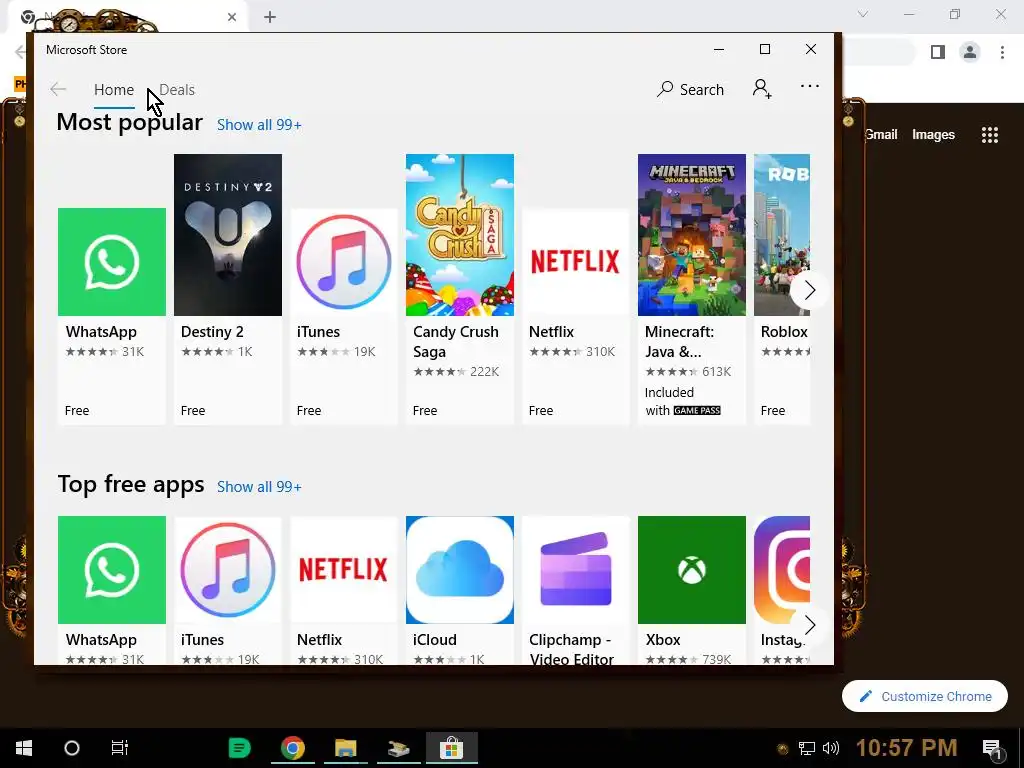Open the notification action center icon
The width and height of the screenshot is (1024, 768).
click(x=992, y=749)
